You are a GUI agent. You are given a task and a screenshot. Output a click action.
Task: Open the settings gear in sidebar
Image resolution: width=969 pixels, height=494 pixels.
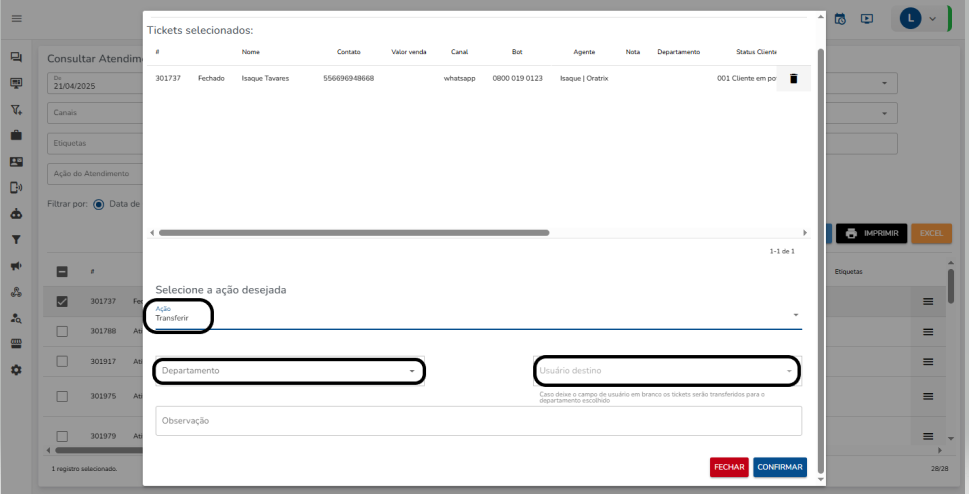coord(16,370)
